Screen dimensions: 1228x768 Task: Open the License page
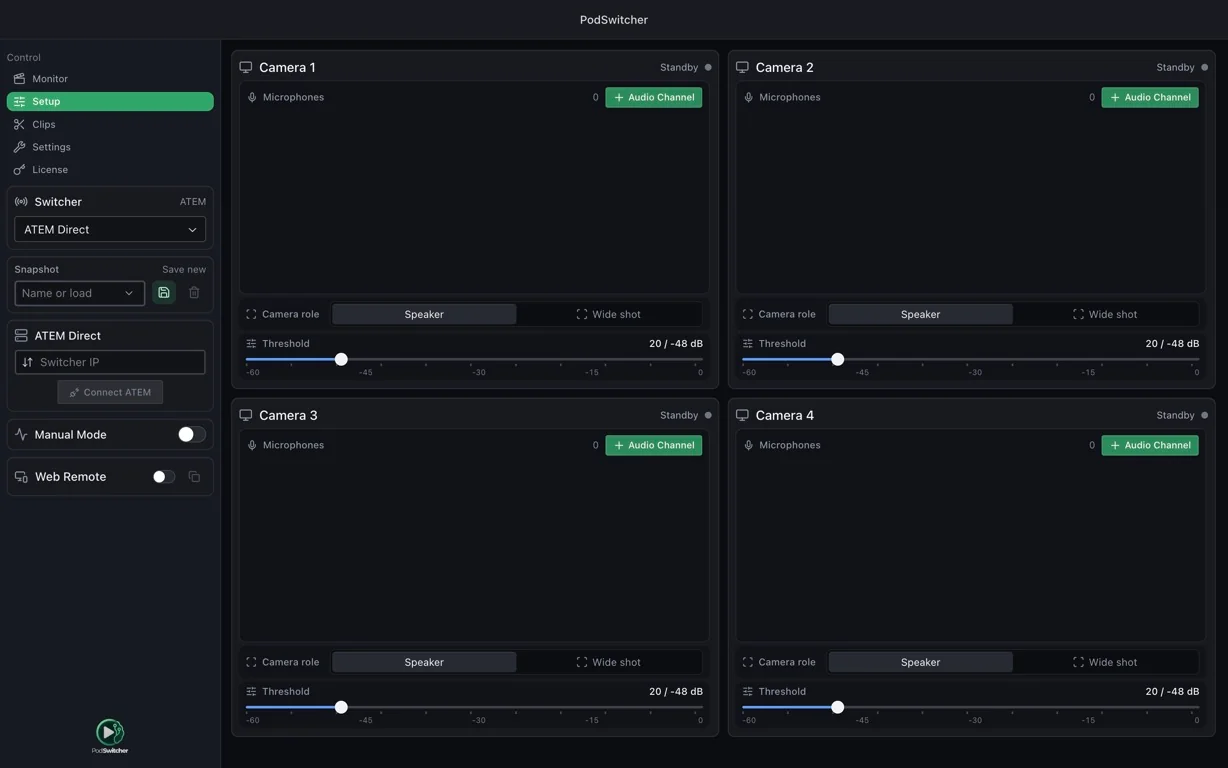[110, 170]
